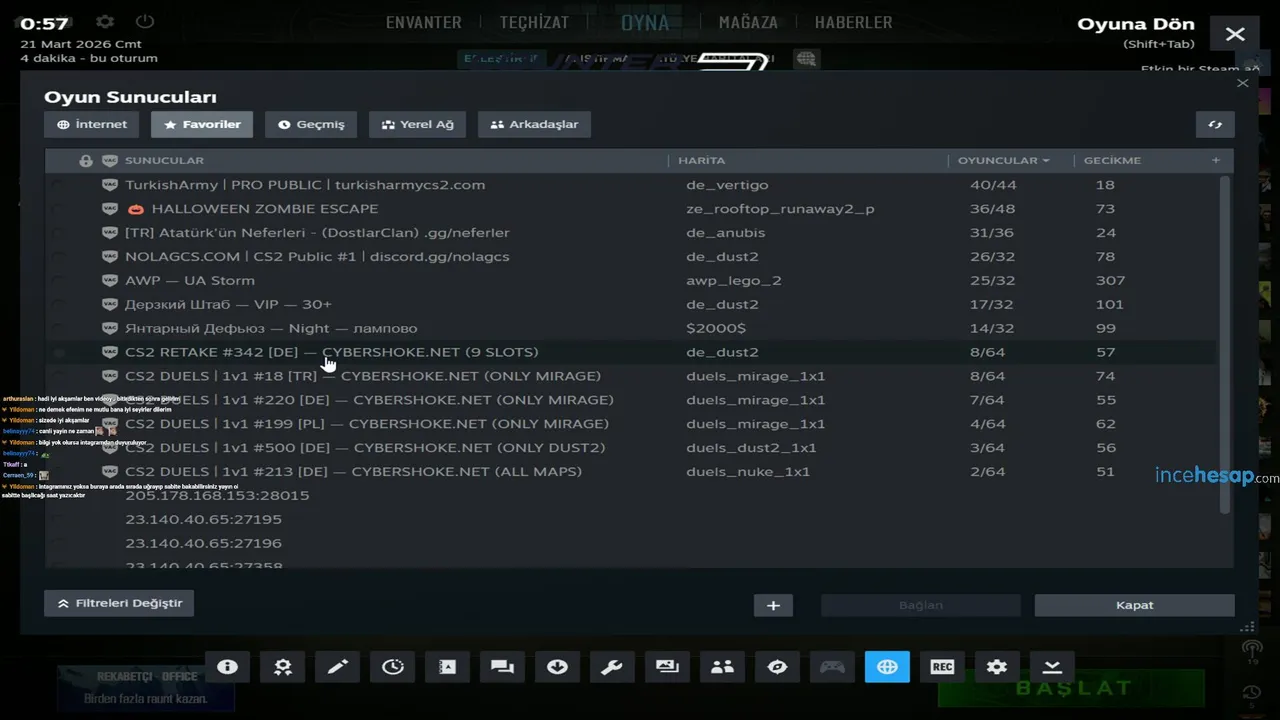Image resolution: width=1280 pixels, height=720 pixels.
Task: Open the REC game recording icon
Action: 942,667
